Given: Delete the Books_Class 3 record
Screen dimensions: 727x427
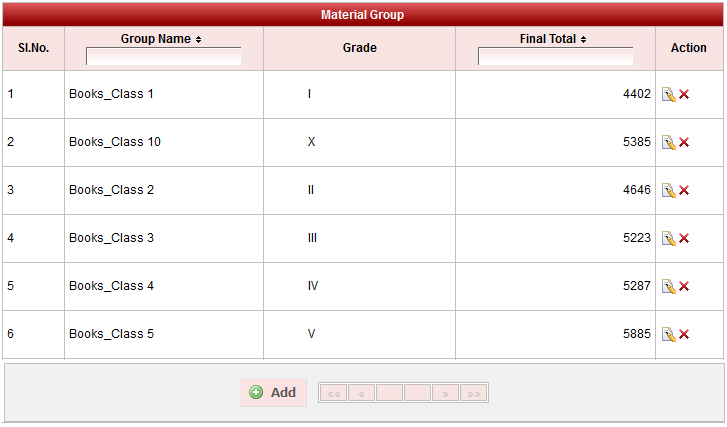Looking at the screenshot, I should pyautogui.click(x=684, y=238).
